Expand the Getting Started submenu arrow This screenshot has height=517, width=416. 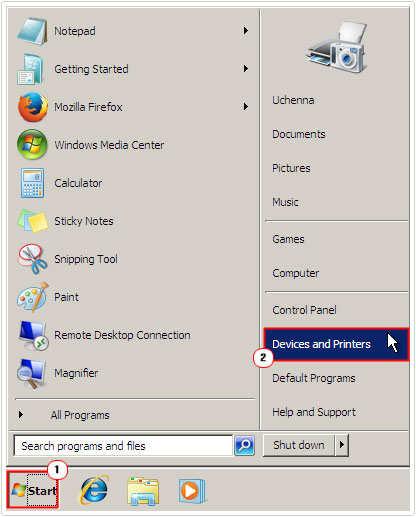[x=246, y=69]
